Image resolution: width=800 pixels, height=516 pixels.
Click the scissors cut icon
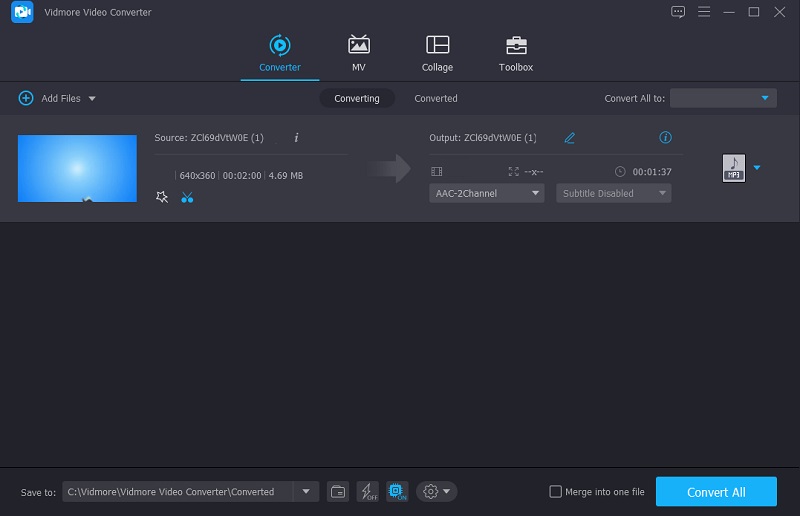(187, 198)
